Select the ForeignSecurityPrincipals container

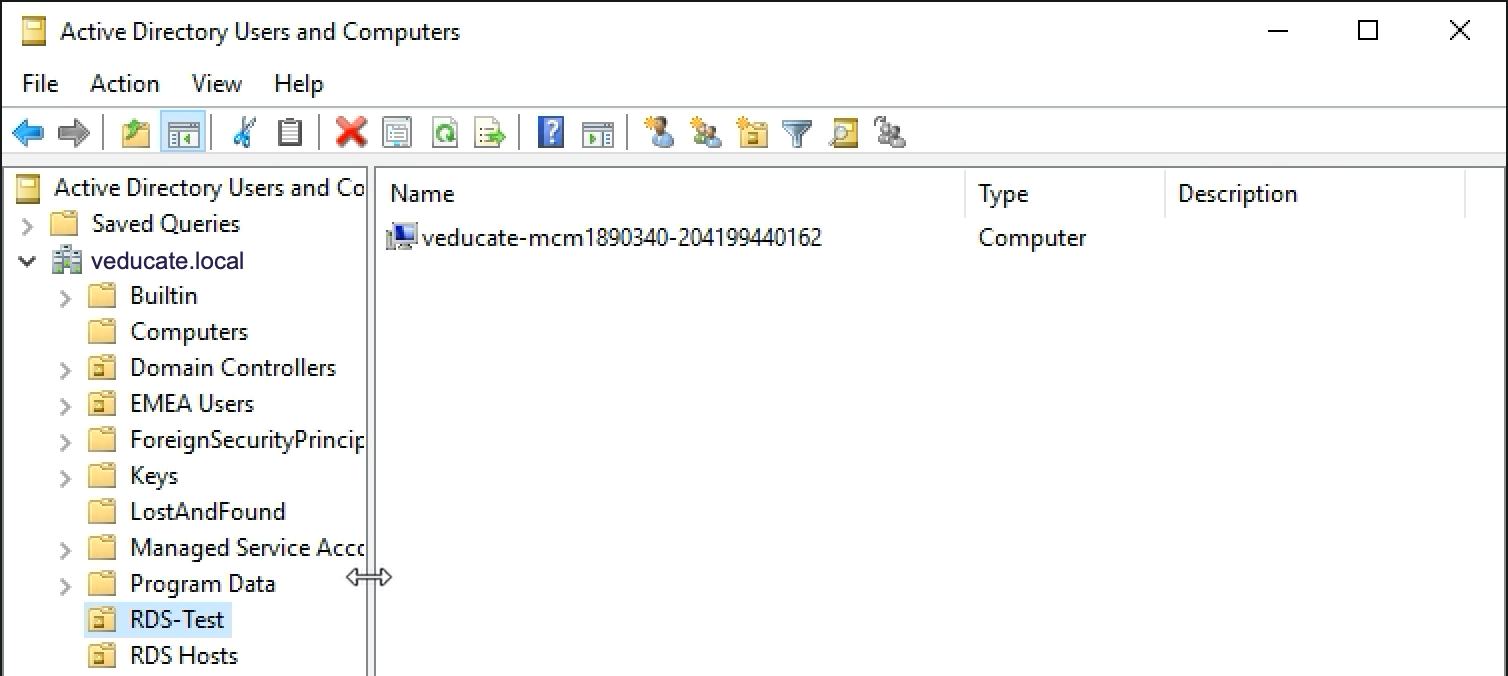pos(247,440)
